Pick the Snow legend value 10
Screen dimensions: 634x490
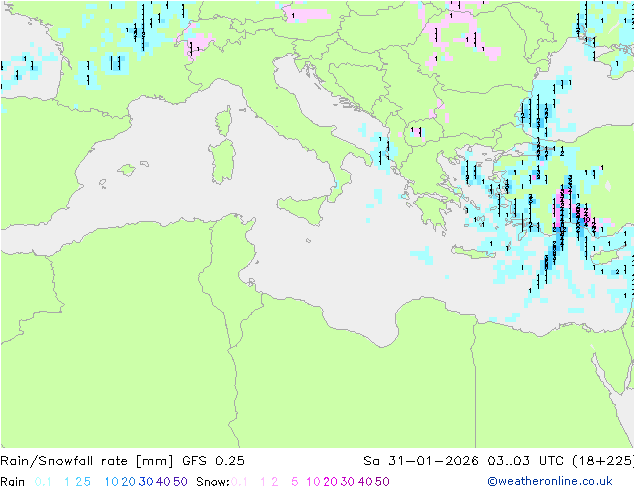tap(313, 482)
